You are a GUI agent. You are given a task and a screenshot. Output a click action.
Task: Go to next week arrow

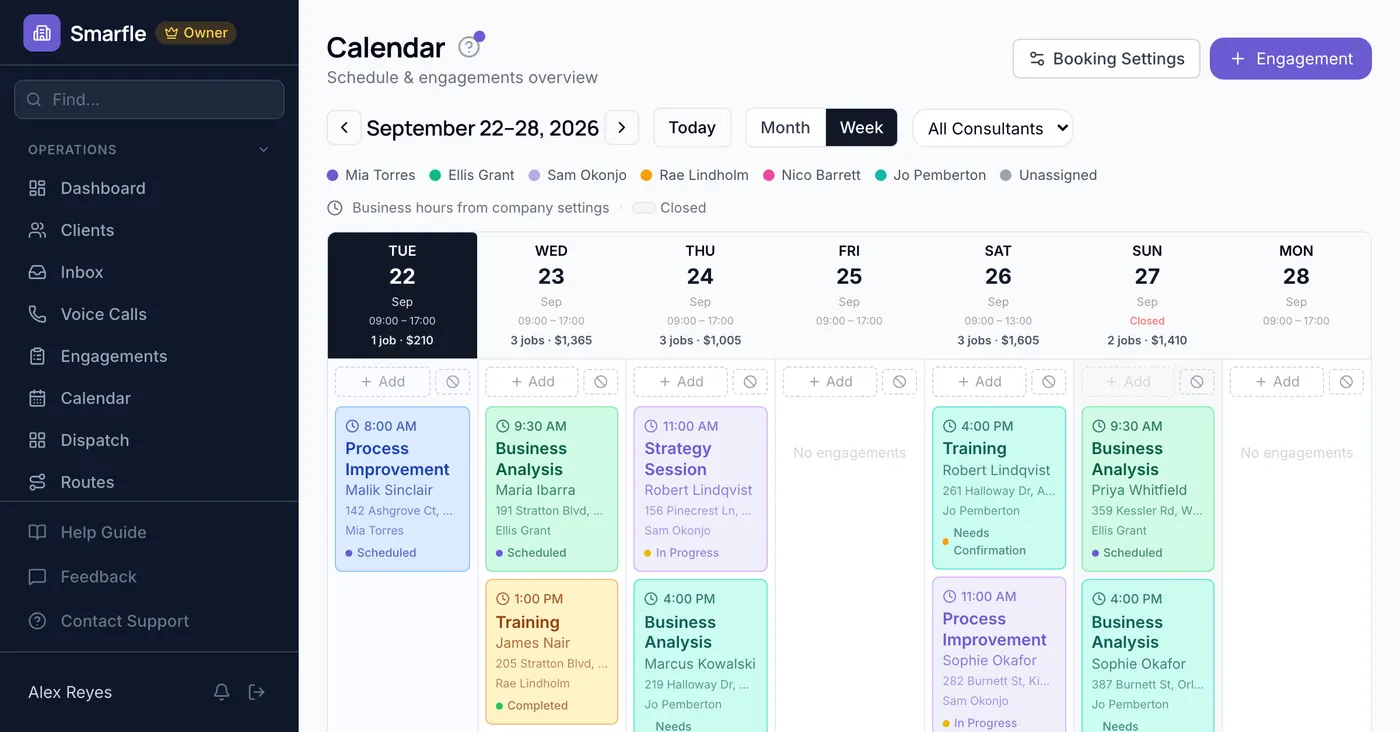point(622,128)
